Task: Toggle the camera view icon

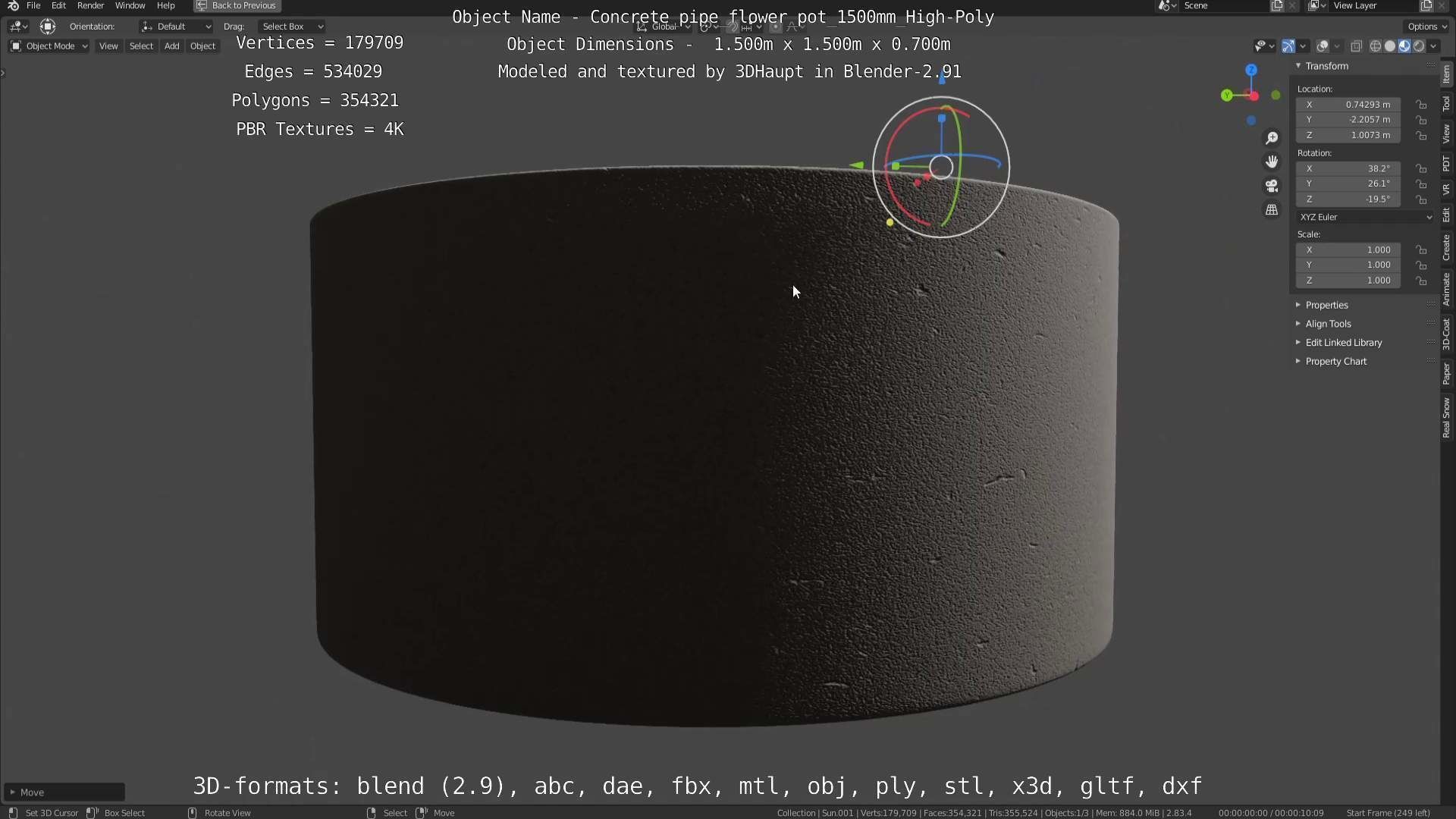Action: point(1272,186)
